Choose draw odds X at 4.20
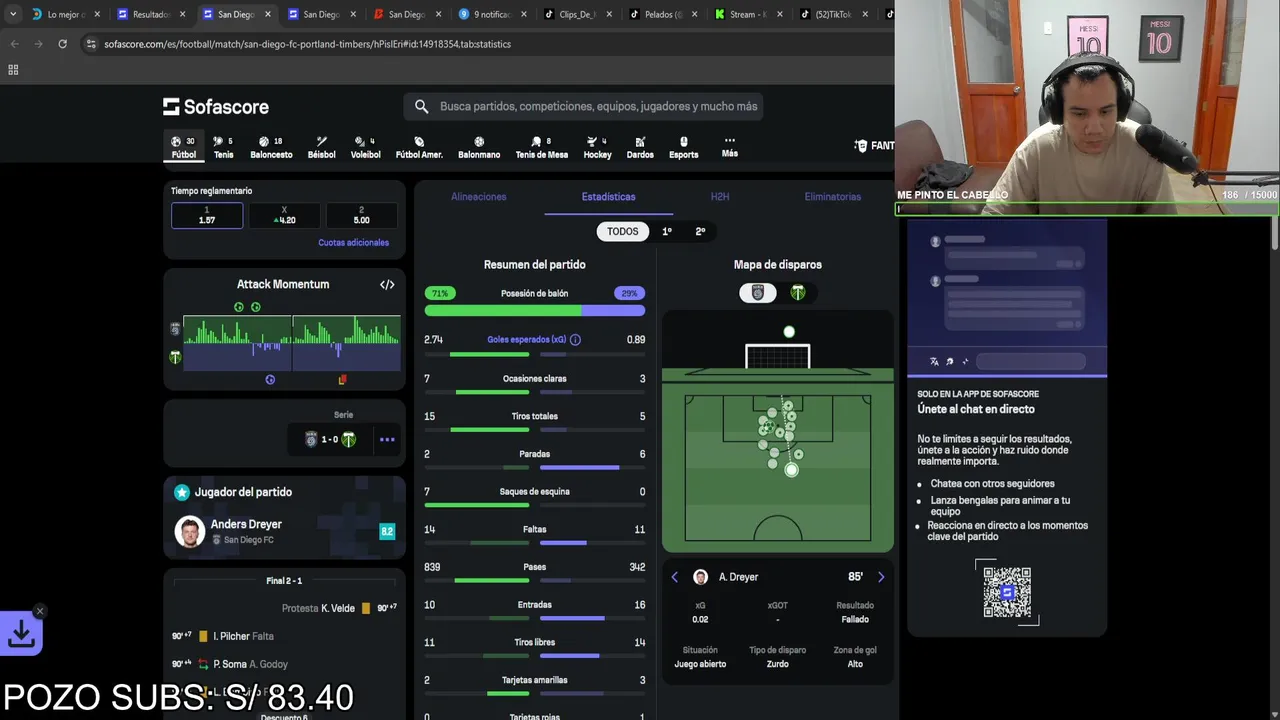Screen dimensions: 1280x720 [x=284, y=215]
